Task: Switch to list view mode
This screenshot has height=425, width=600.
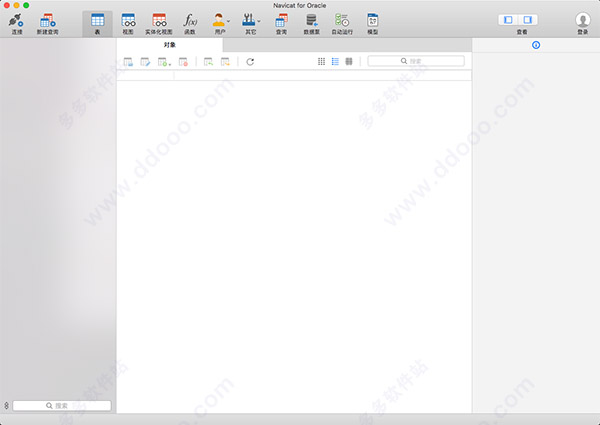Action: [x=335, y=62]
